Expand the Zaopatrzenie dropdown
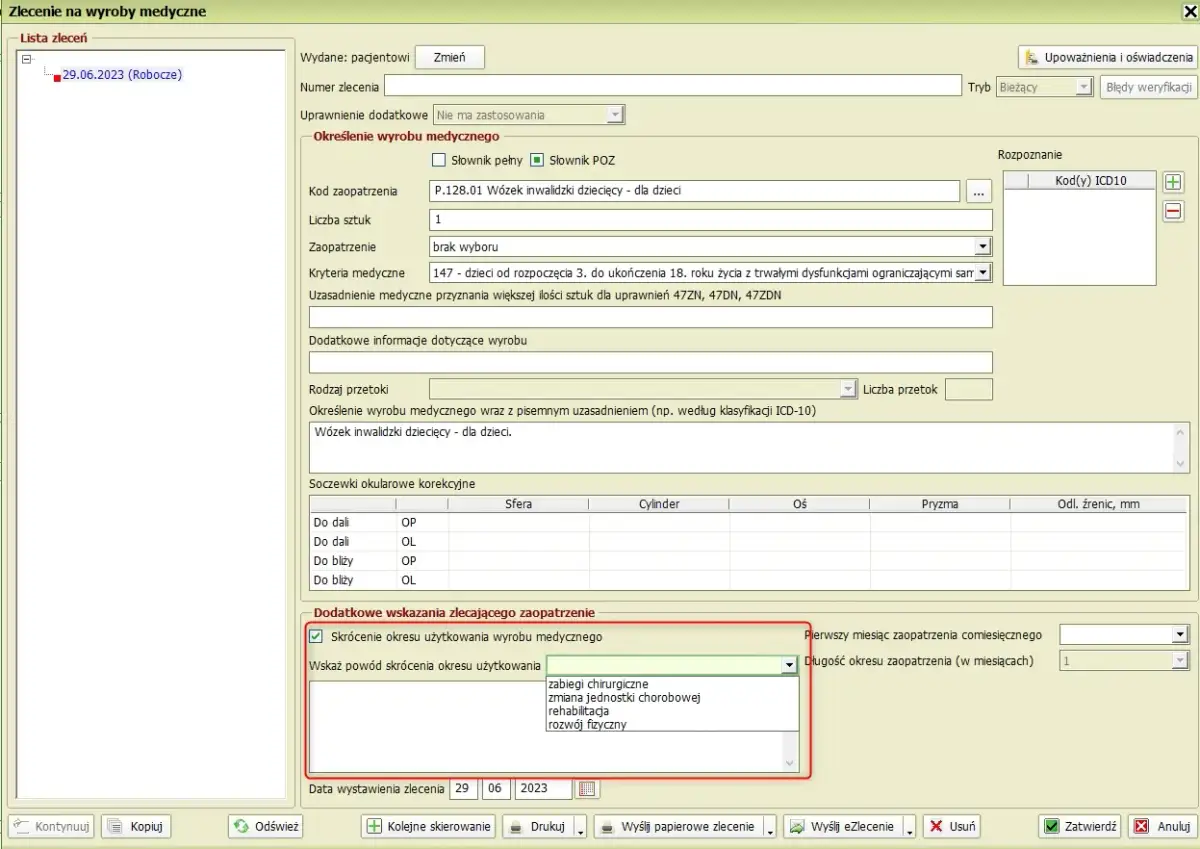Screen dimensions: 1200x849 coord(982,246)
